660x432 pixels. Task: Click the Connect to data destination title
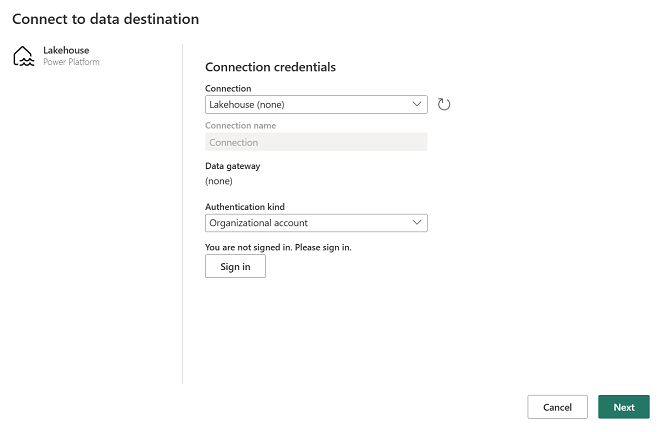tap(105, 19)
